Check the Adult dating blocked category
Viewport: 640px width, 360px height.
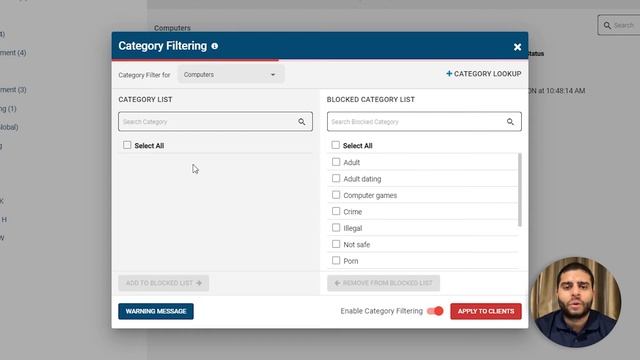(336, 178)
